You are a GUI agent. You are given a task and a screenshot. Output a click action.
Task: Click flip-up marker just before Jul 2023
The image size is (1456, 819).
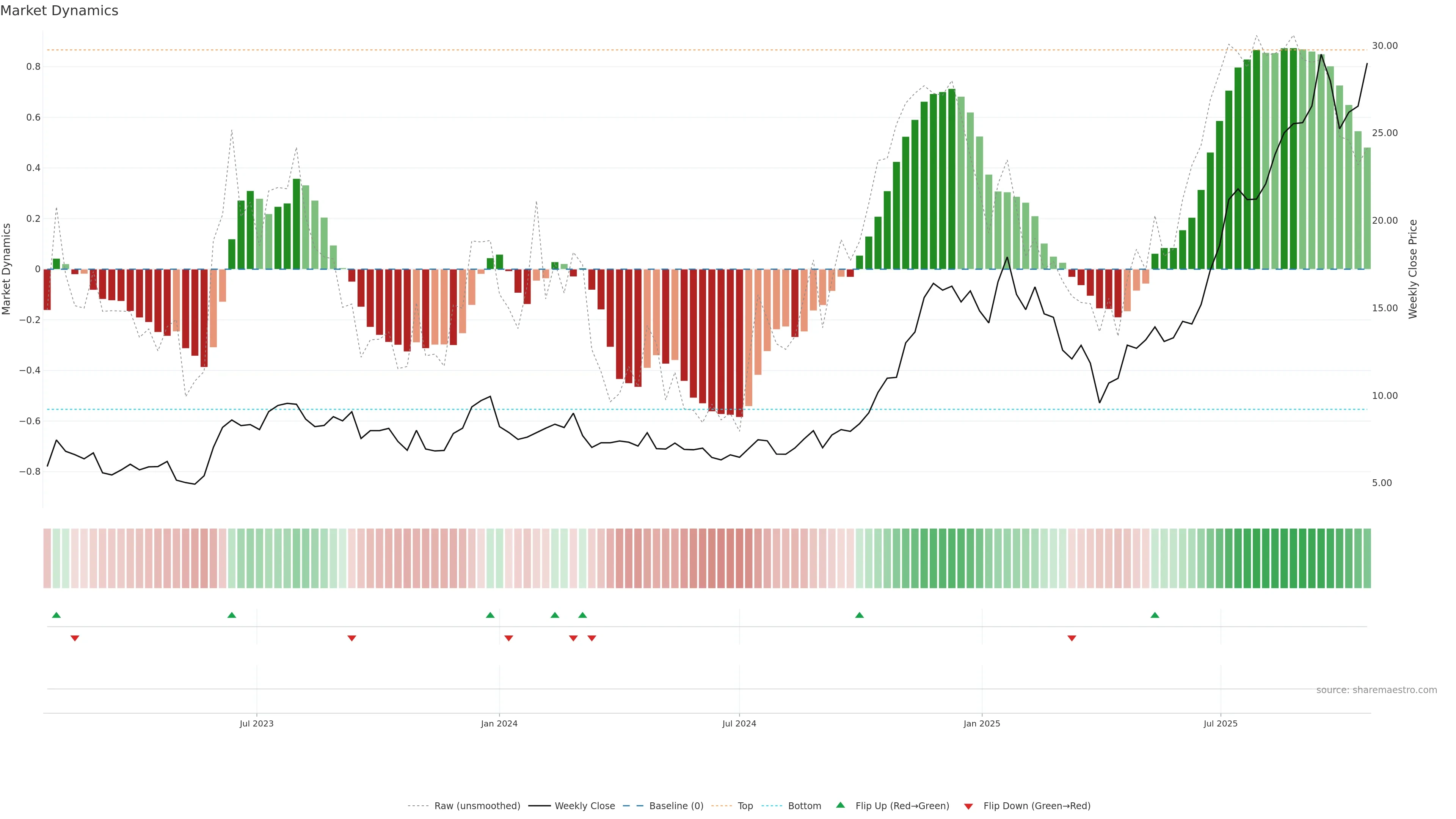(x=232, y=615)
